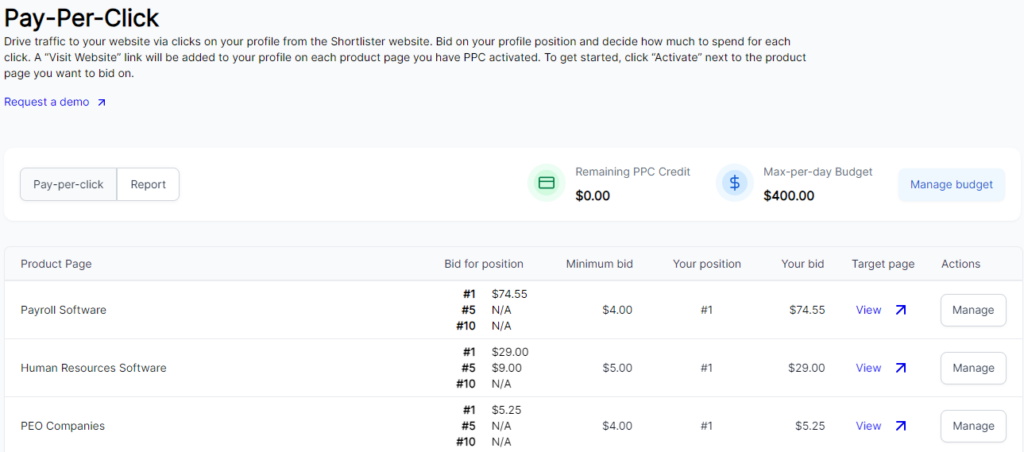
Task: Open external arrow icon for Payroll Software
Action: pos(900,310)
